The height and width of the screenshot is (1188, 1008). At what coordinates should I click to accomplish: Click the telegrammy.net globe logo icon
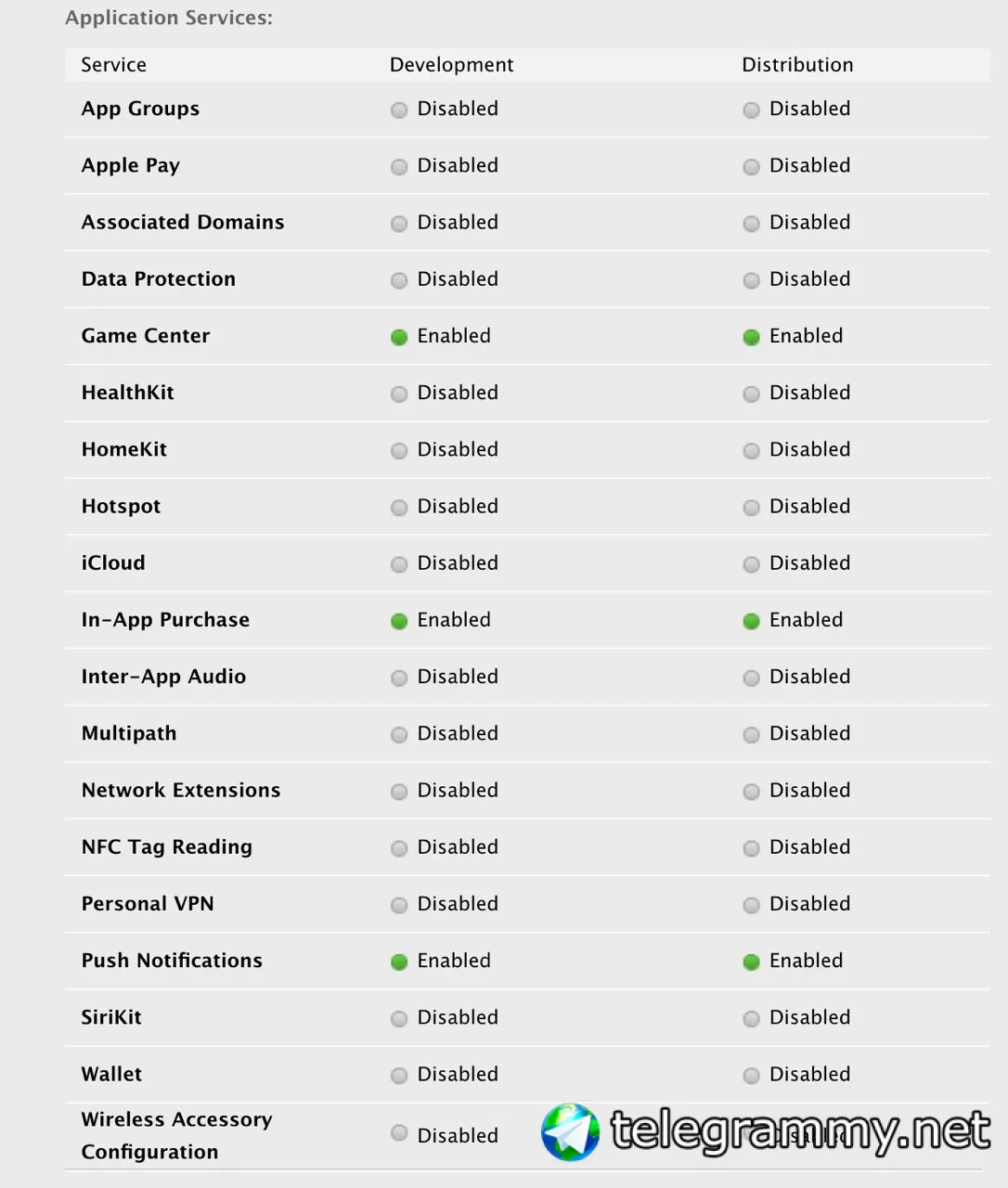click(571, 1131)
